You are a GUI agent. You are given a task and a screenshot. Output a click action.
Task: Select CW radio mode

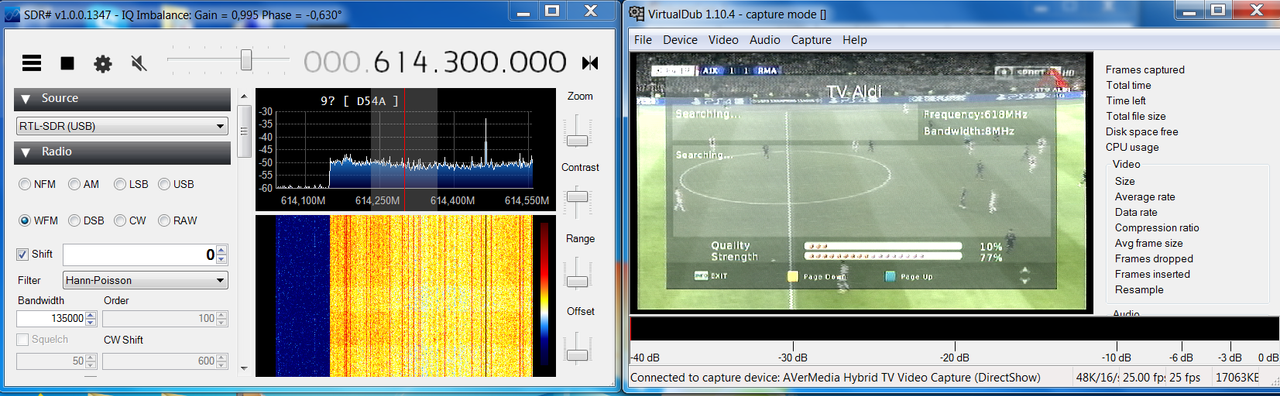point(130,220)
